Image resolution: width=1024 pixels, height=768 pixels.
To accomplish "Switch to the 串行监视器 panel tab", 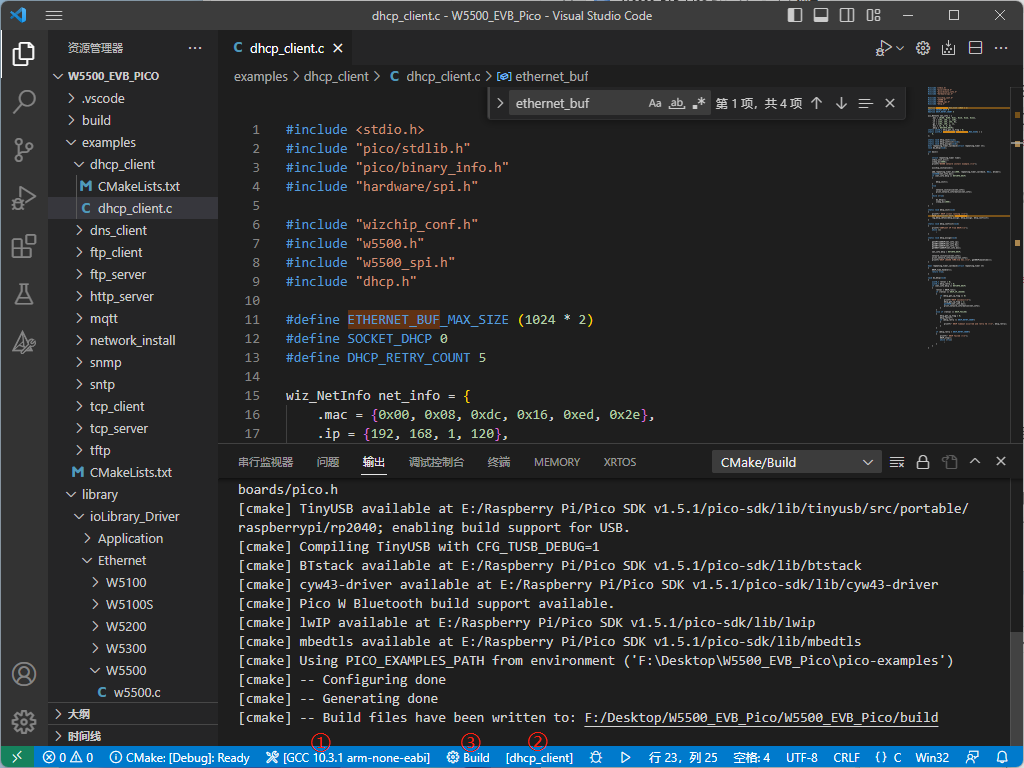I will 266,462.
